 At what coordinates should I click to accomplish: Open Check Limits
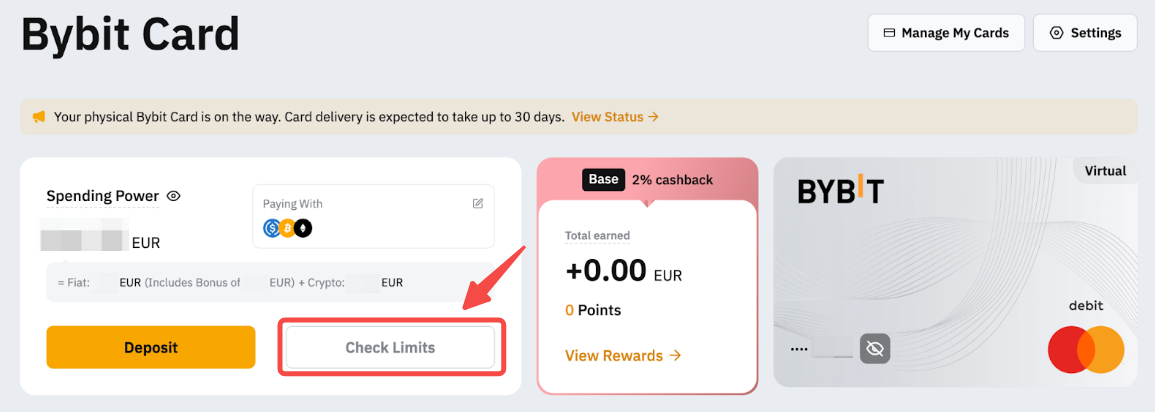390,348
